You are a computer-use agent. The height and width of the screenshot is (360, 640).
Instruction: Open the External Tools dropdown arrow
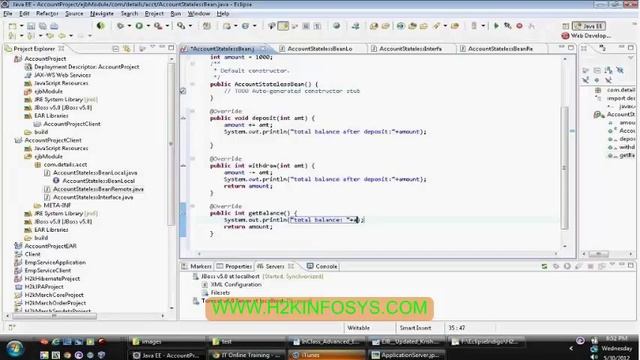click(x=167, y=26)
